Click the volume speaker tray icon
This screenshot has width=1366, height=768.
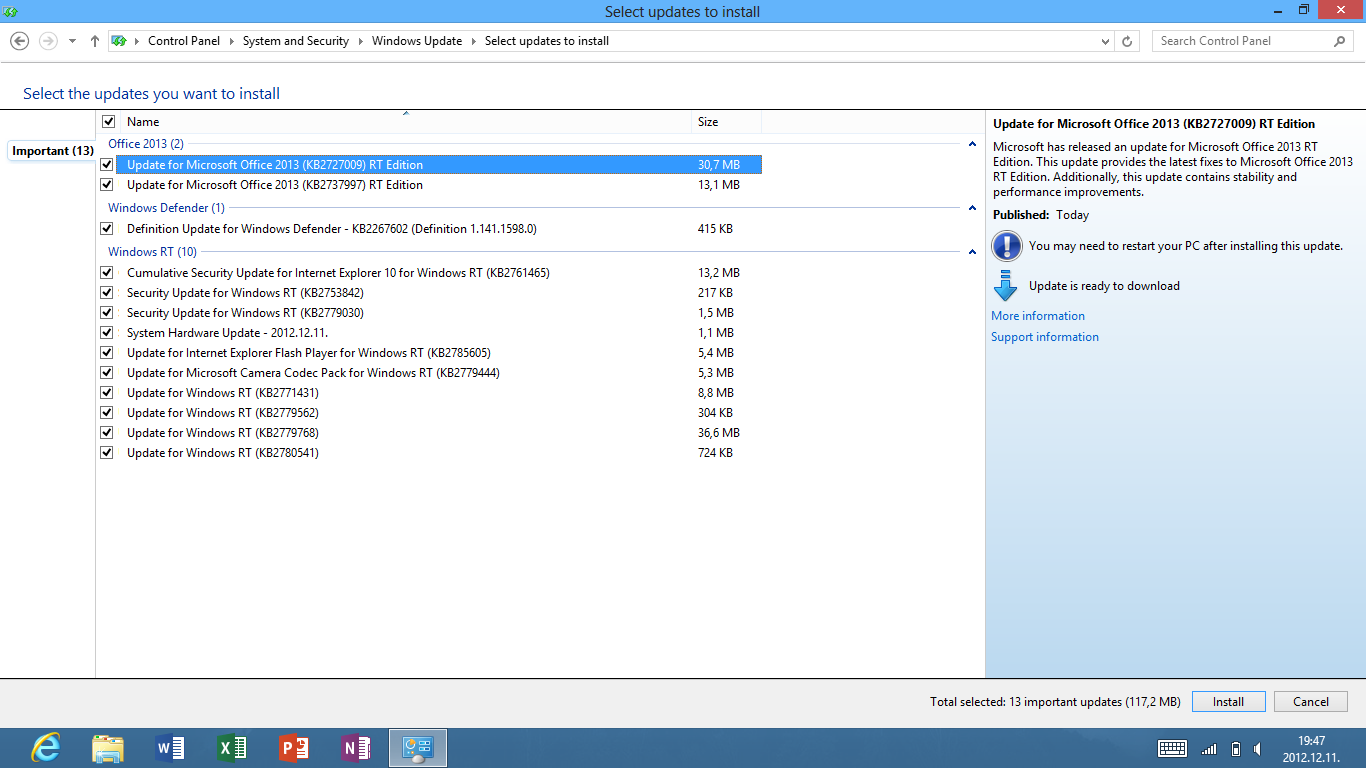click(x=1257, y=749)
